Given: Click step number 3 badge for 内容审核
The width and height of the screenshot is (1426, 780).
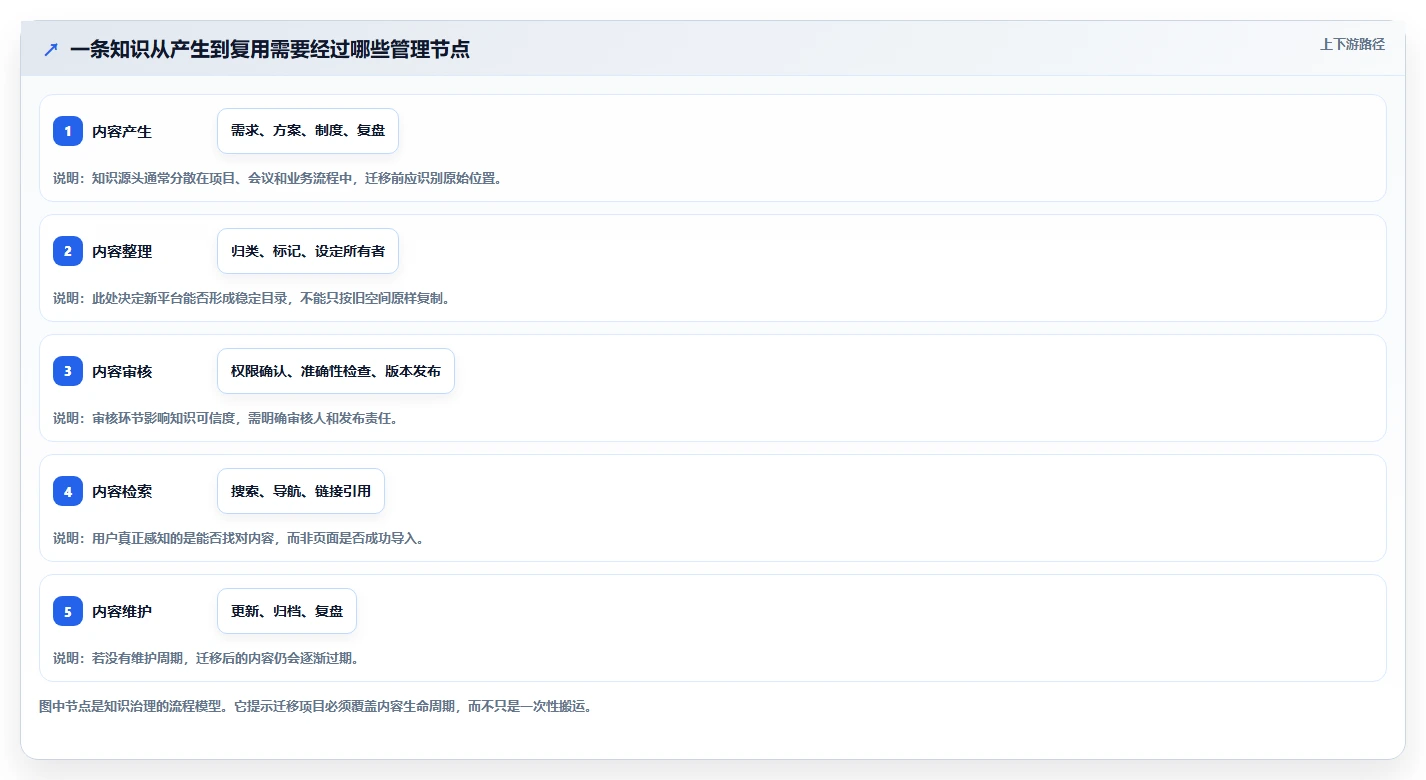Looking at the screenshot, I should coord(68,371).
